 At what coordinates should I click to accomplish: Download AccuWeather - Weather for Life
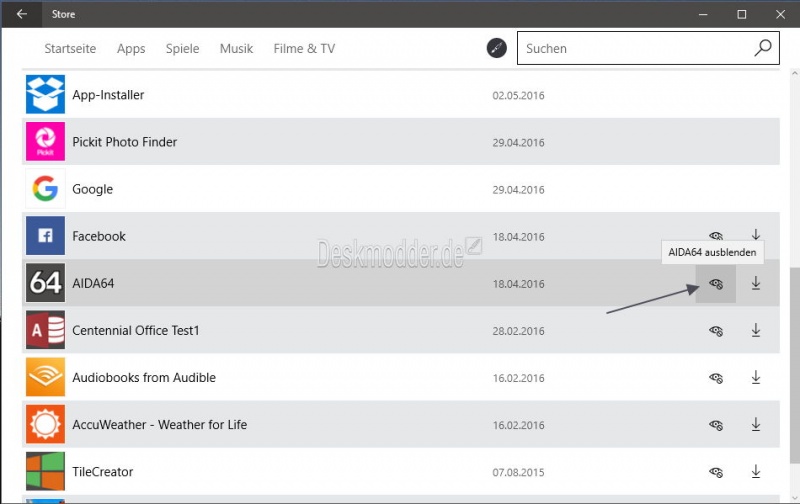[756, 424]
